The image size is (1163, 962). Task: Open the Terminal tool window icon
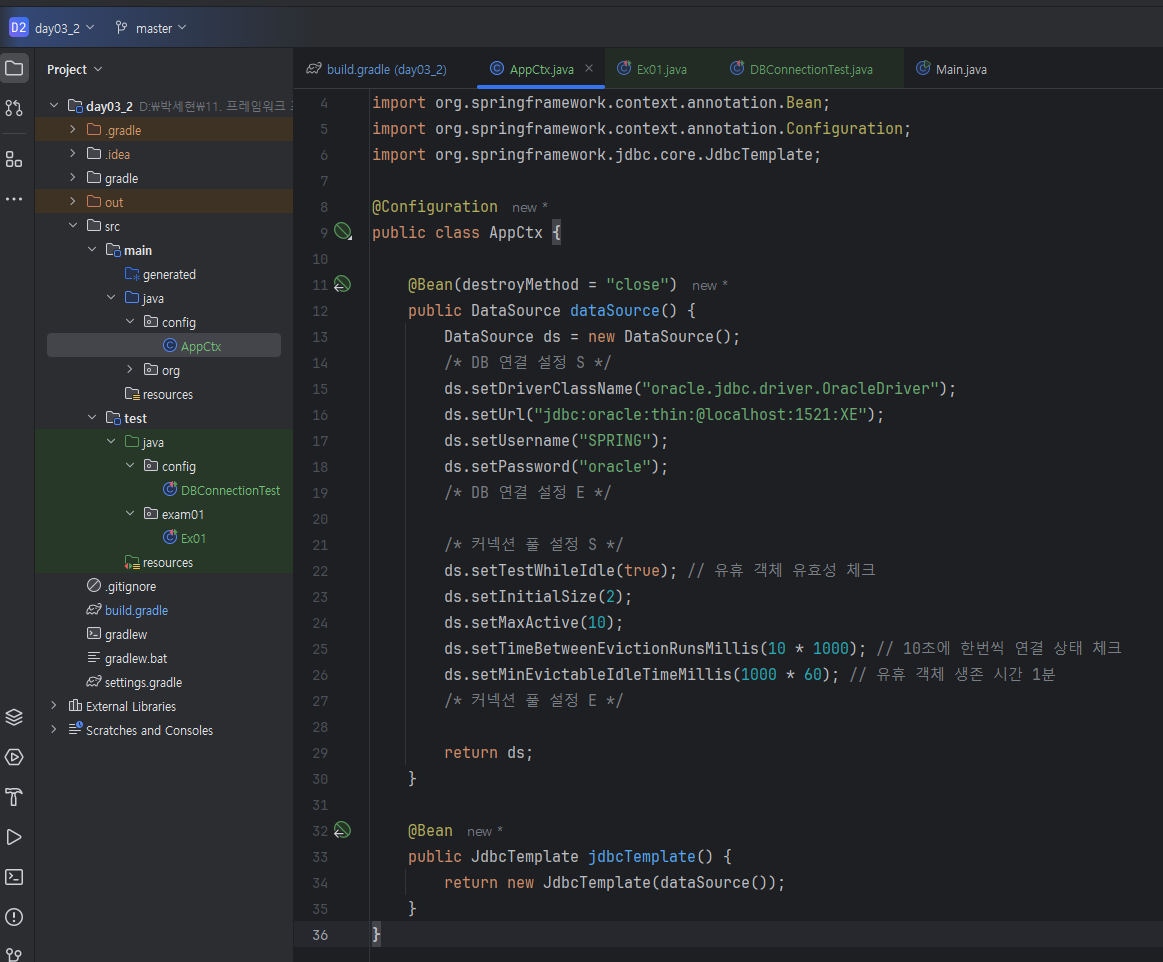[14, 877]
